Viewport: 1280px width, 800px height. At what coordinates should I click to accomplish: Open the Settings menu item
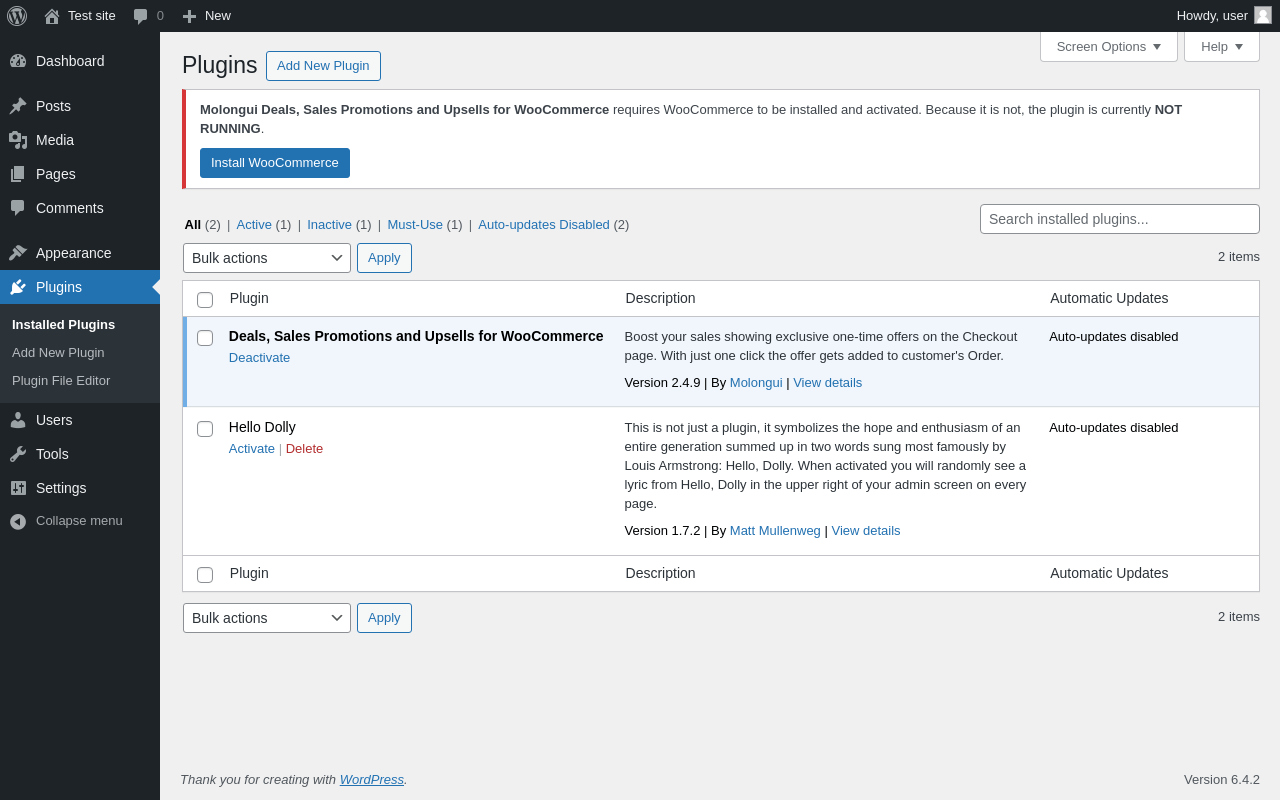(x=80, y=488)
